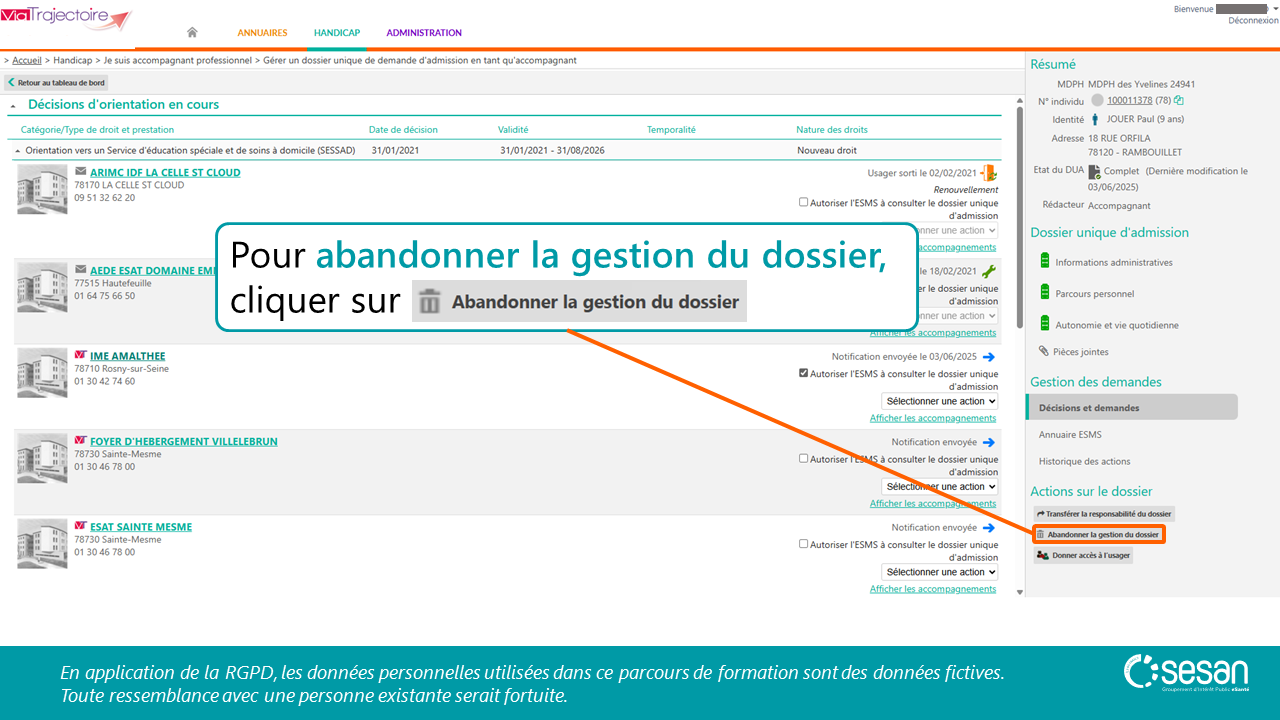
Task: Click the ViaTrajectoire logo
Action: point(66,18)
